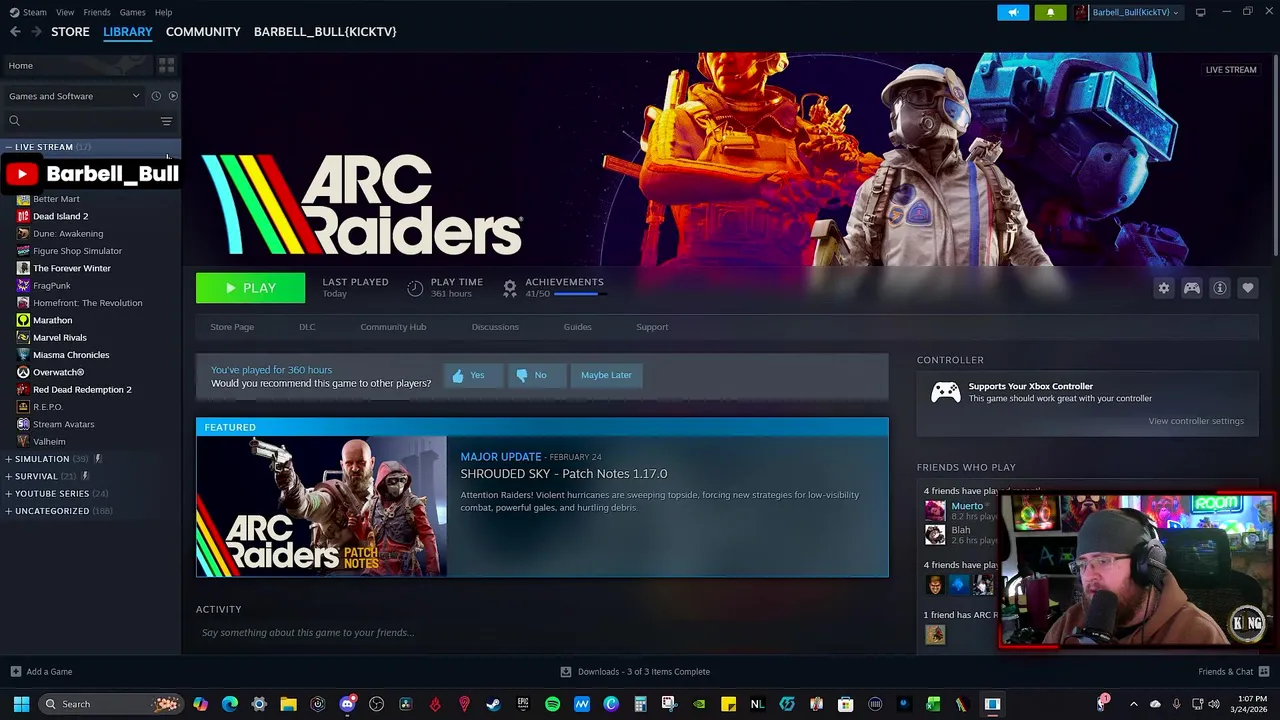Open Discord from the taskbar
Image resolution: width=1280 pixels, height=720 pixels.
pos(347,704)
